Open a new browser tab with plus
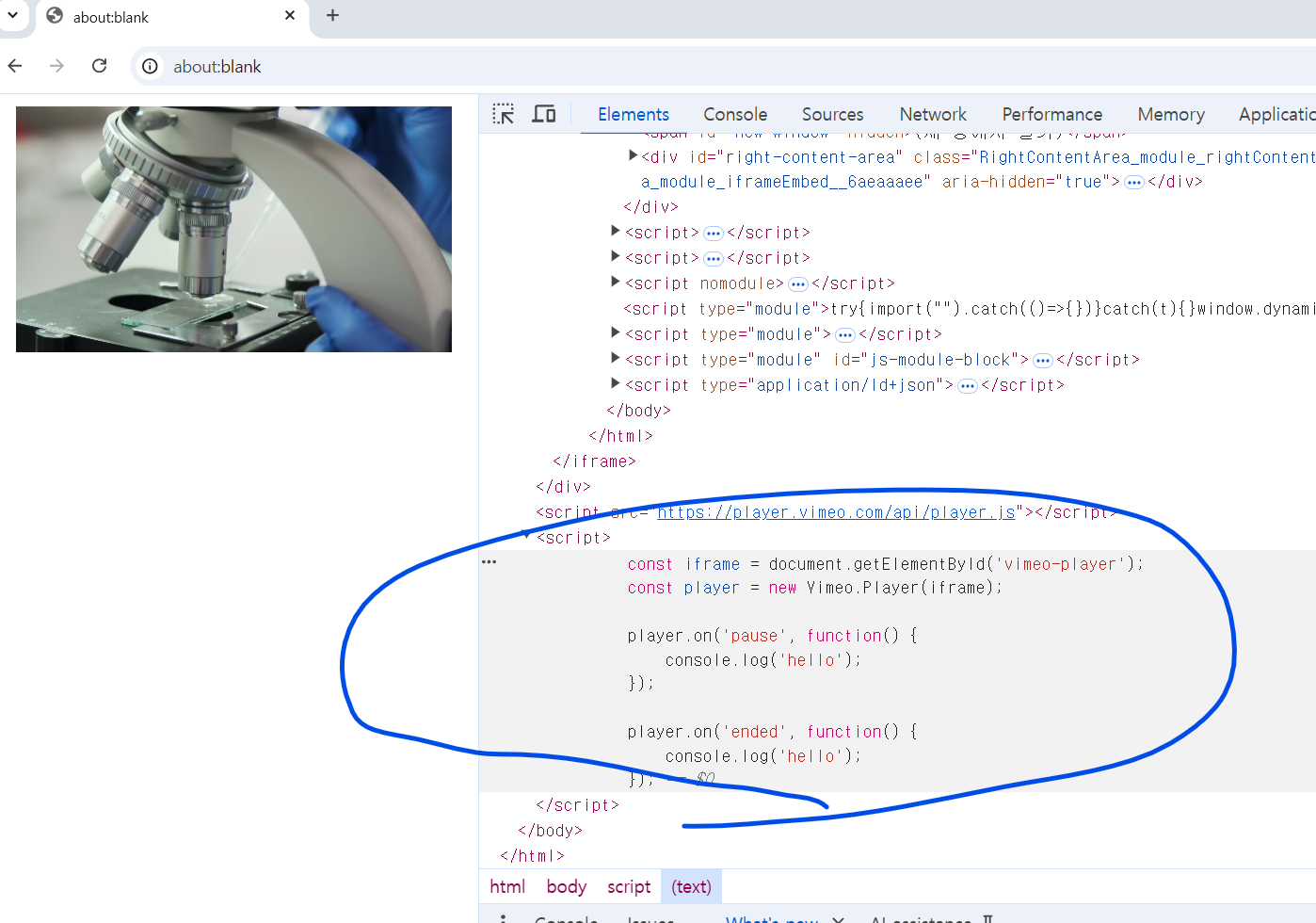Image resolution: width=1316 pixels, height=923 pixels. click(x=332, y=15)
